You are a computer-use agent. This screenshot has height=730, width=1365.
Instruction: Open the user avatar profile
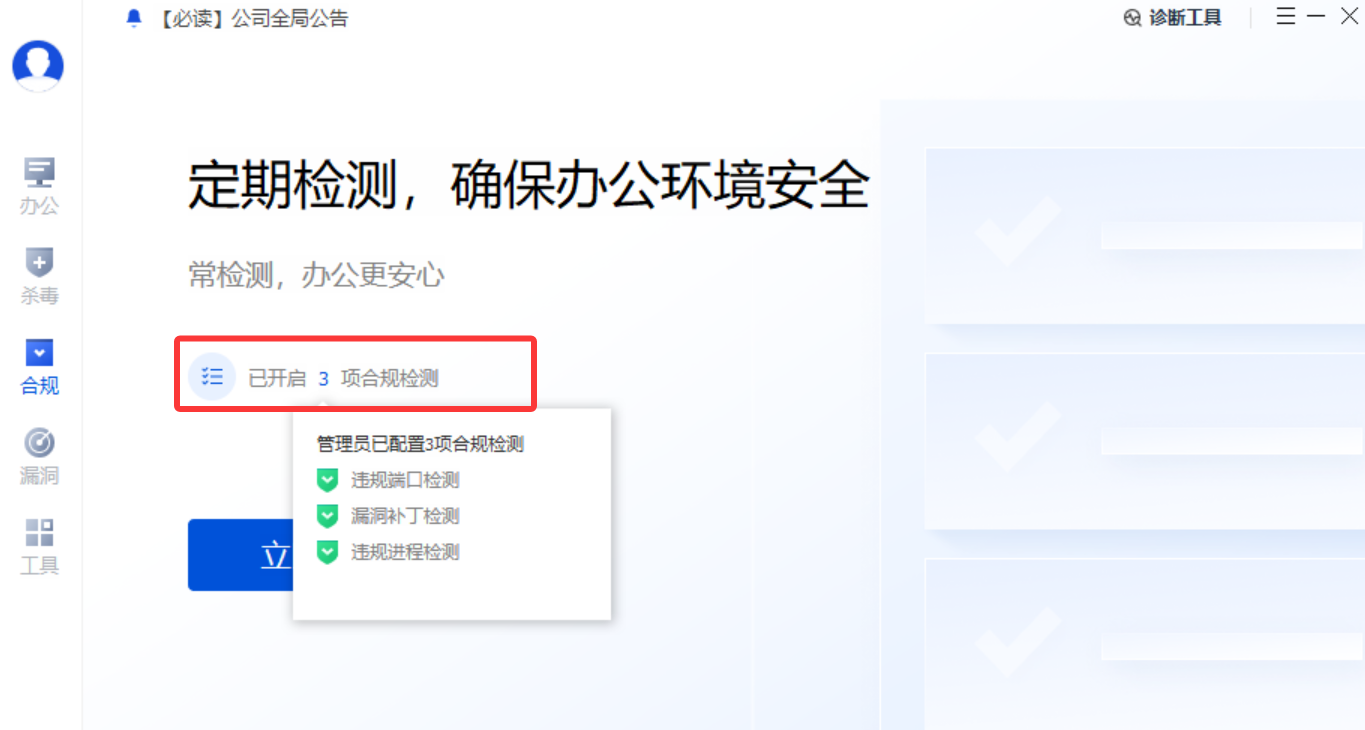coord(38,66)
